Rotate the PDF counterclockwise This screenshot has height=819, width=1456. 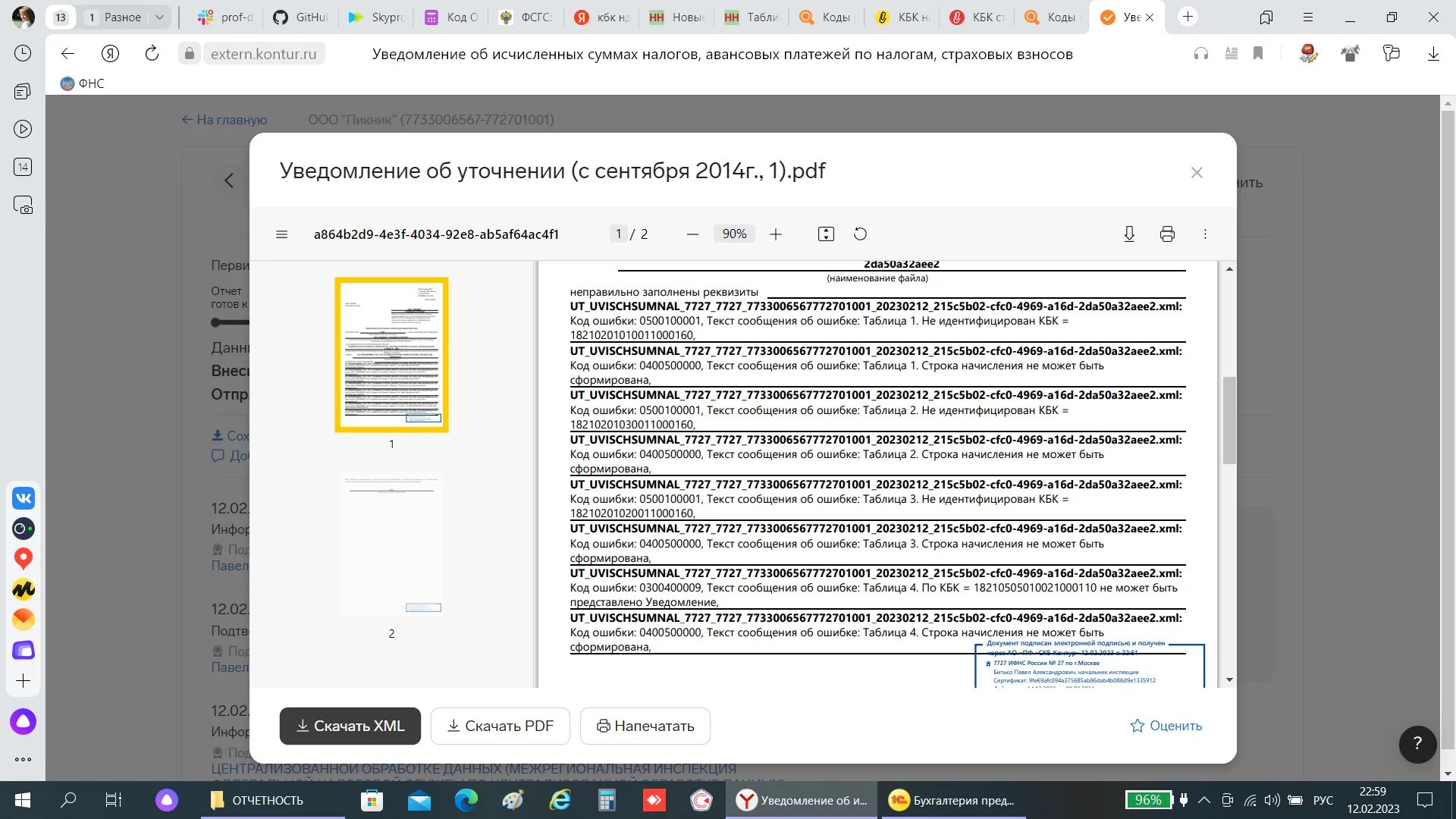pyautogui.click(x=860, y=234)
